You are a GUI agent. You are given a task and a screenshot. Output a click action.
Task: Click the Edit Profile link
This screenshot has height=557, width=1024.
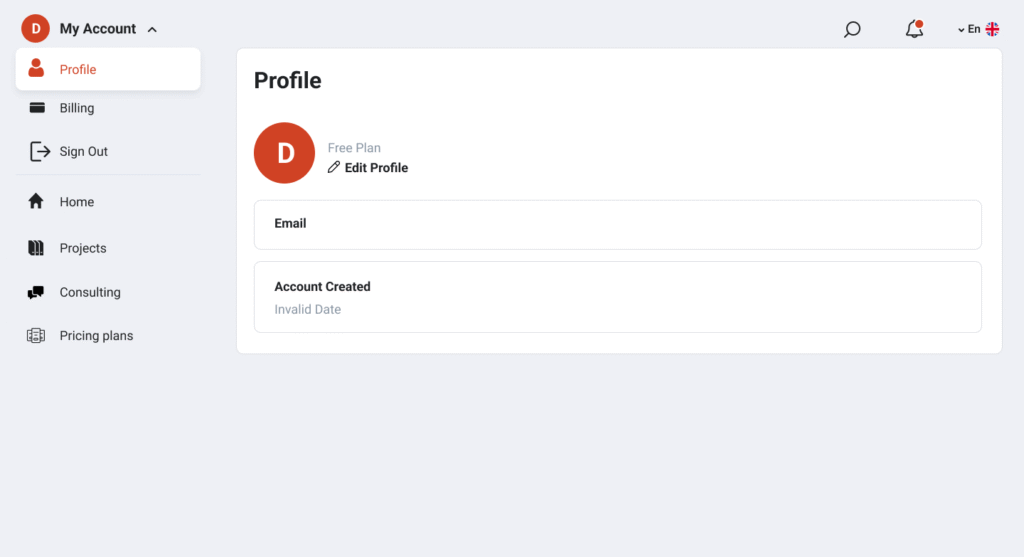coord(376,168)
